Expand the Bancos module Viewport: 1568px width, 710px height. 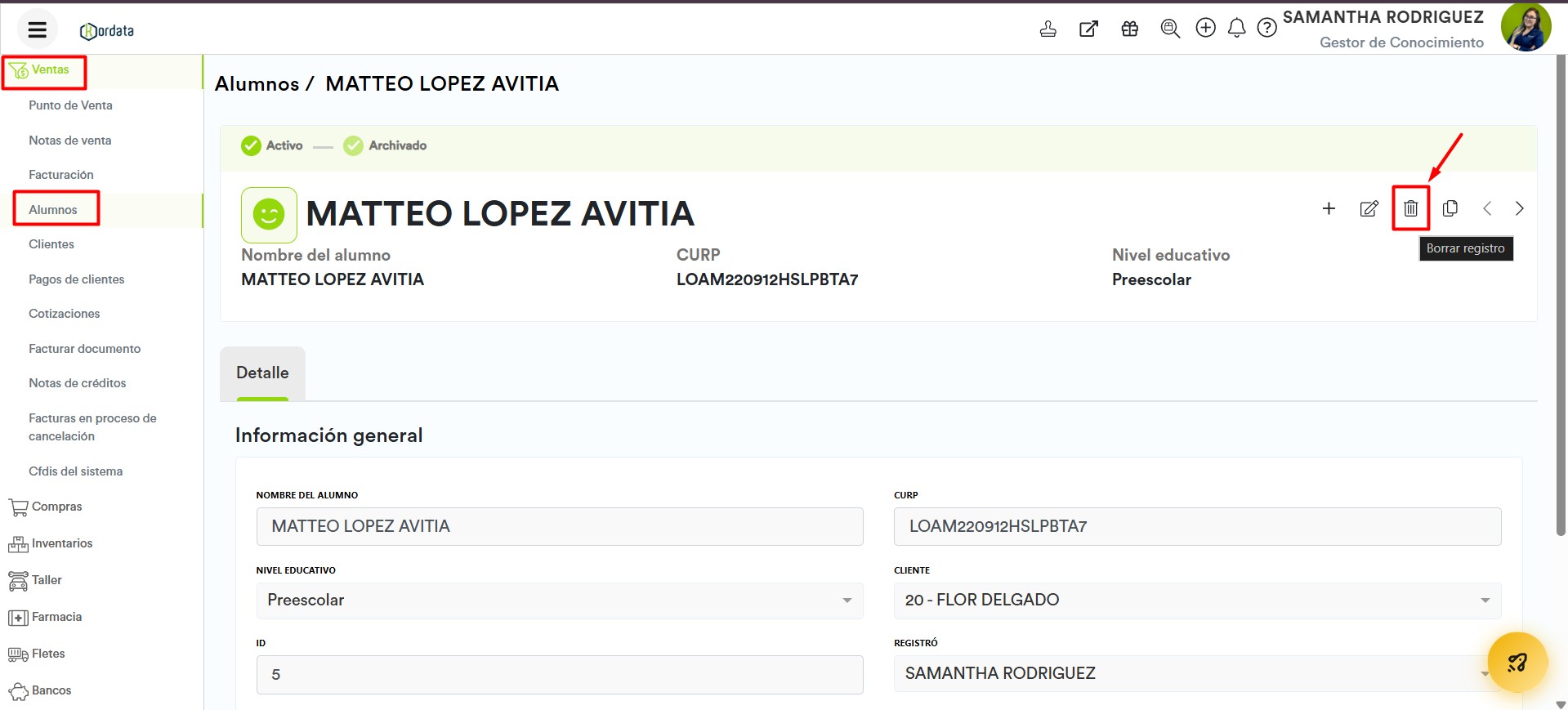coord(40,690)
